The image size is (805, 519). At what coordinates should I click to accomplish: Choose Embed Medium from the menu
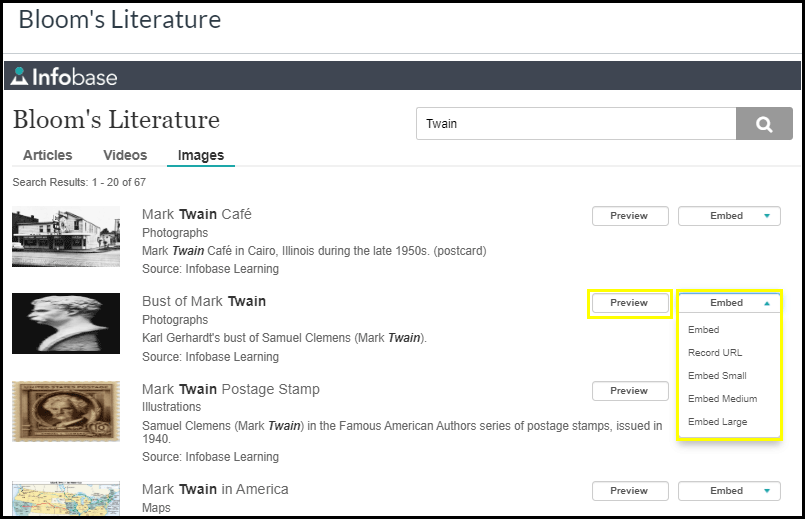(x=722, y=399)
